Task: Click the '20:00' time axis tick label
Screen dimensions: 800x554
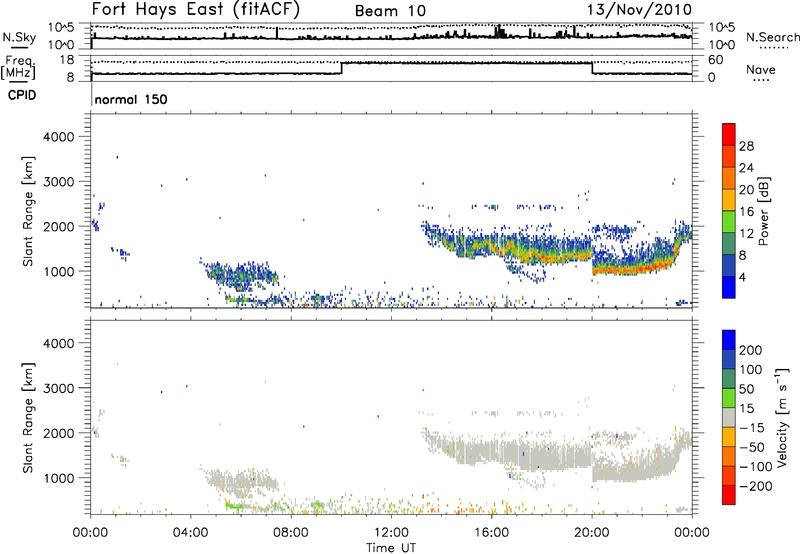Action: click(x=592, y=533)
